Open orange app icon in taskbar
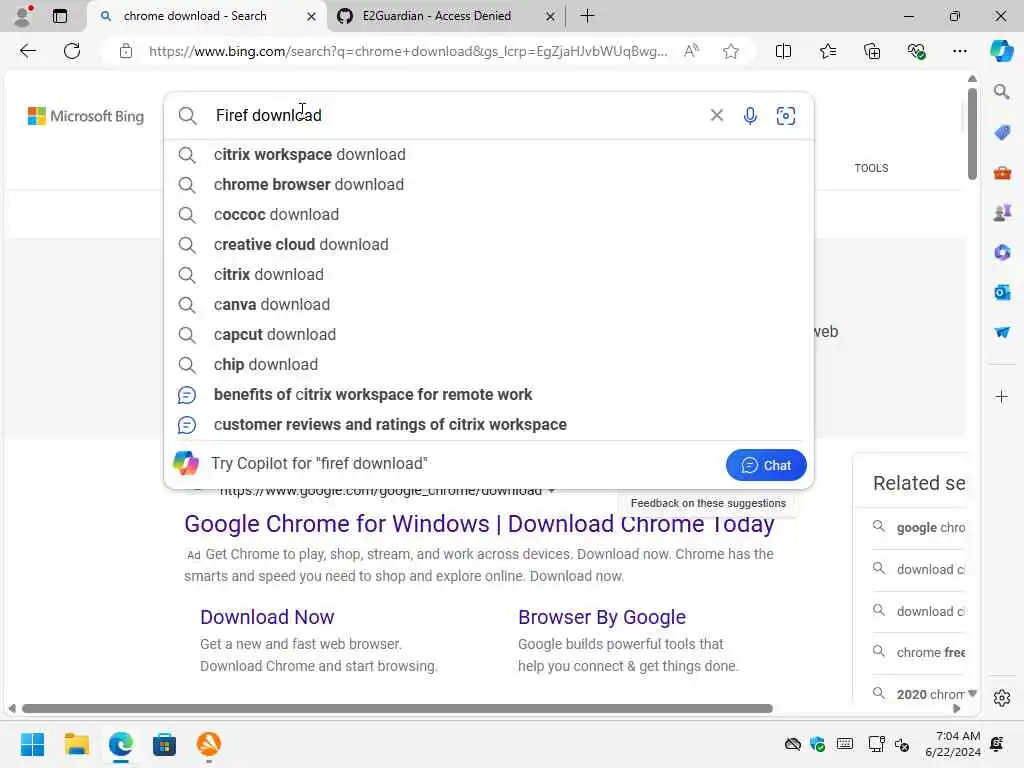This screenshot has height=768, width=1024. 209,744
